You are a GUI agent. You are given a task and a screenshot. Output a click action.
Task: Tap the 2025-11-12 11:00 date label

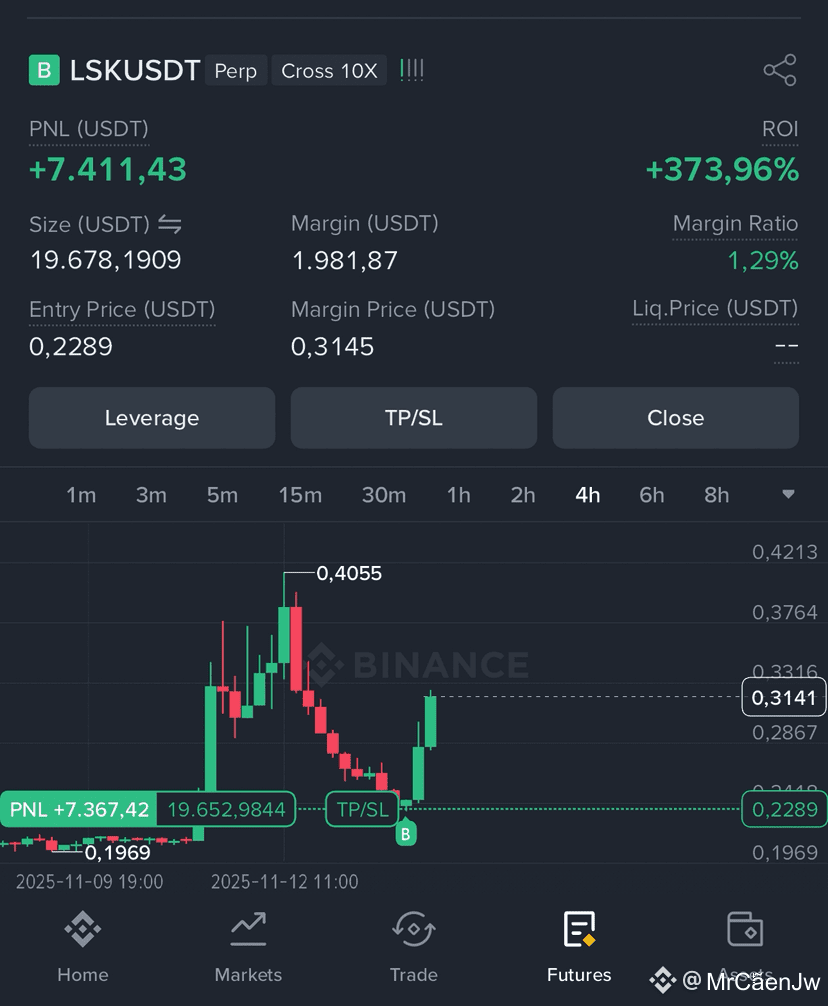click(285, 882)
